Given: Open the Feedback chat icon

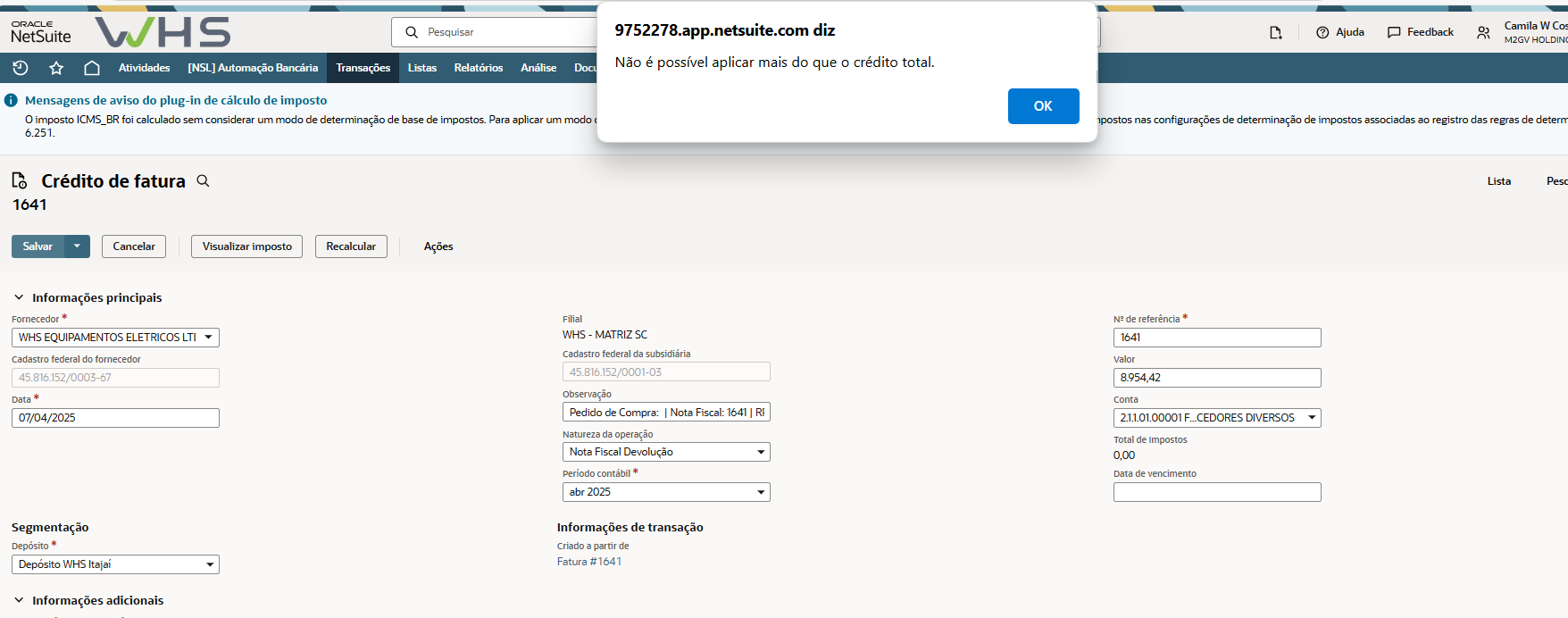Looking at the screenshot, I should coord(1394,32).
